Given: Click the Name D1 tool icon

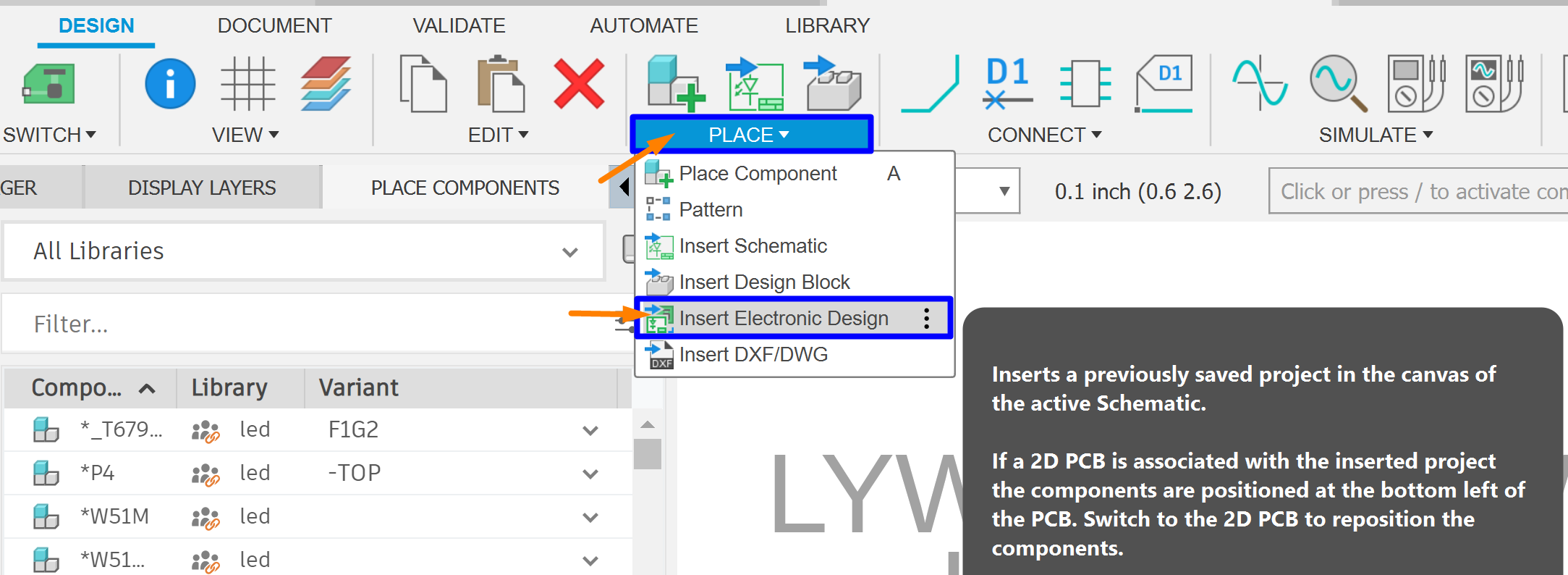Looking at the screenshot, I should click(x=1007, y=83).
